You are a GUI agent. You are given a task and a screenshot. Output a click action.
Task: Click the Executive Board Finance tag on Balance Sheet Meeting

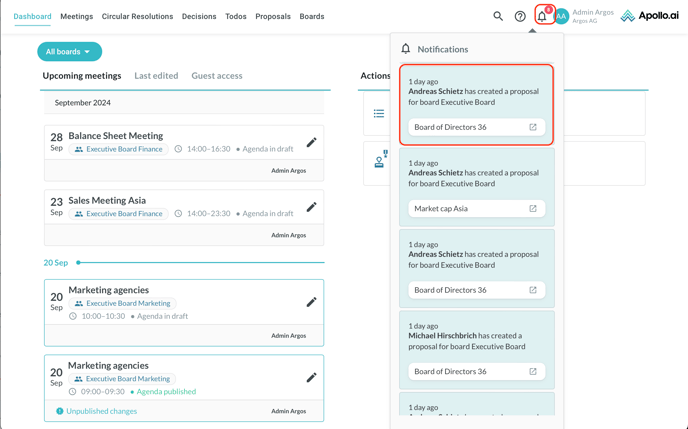(123, 149)
